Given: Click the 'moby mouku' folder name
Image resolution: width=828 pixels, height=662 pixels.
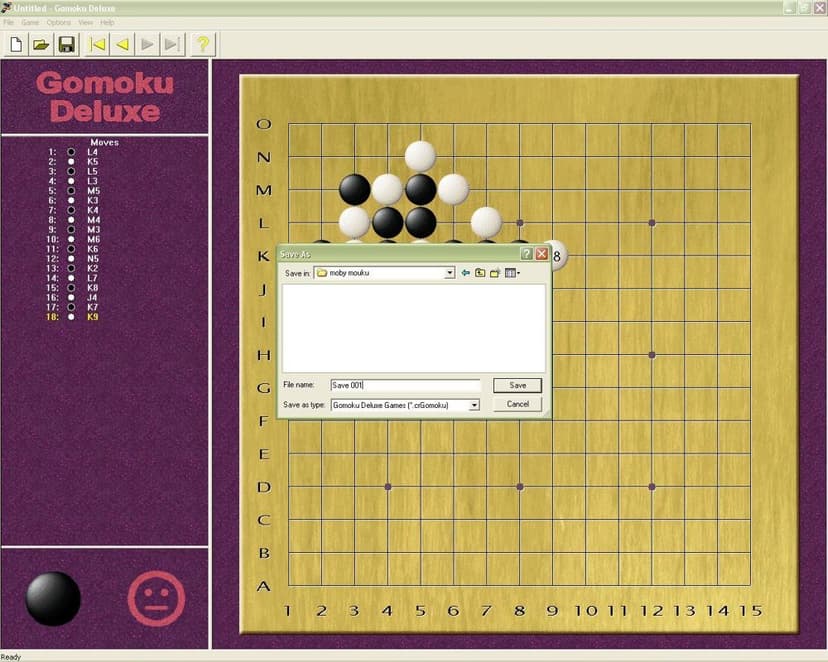Looking at the screenshot, I should pos(349,273).
